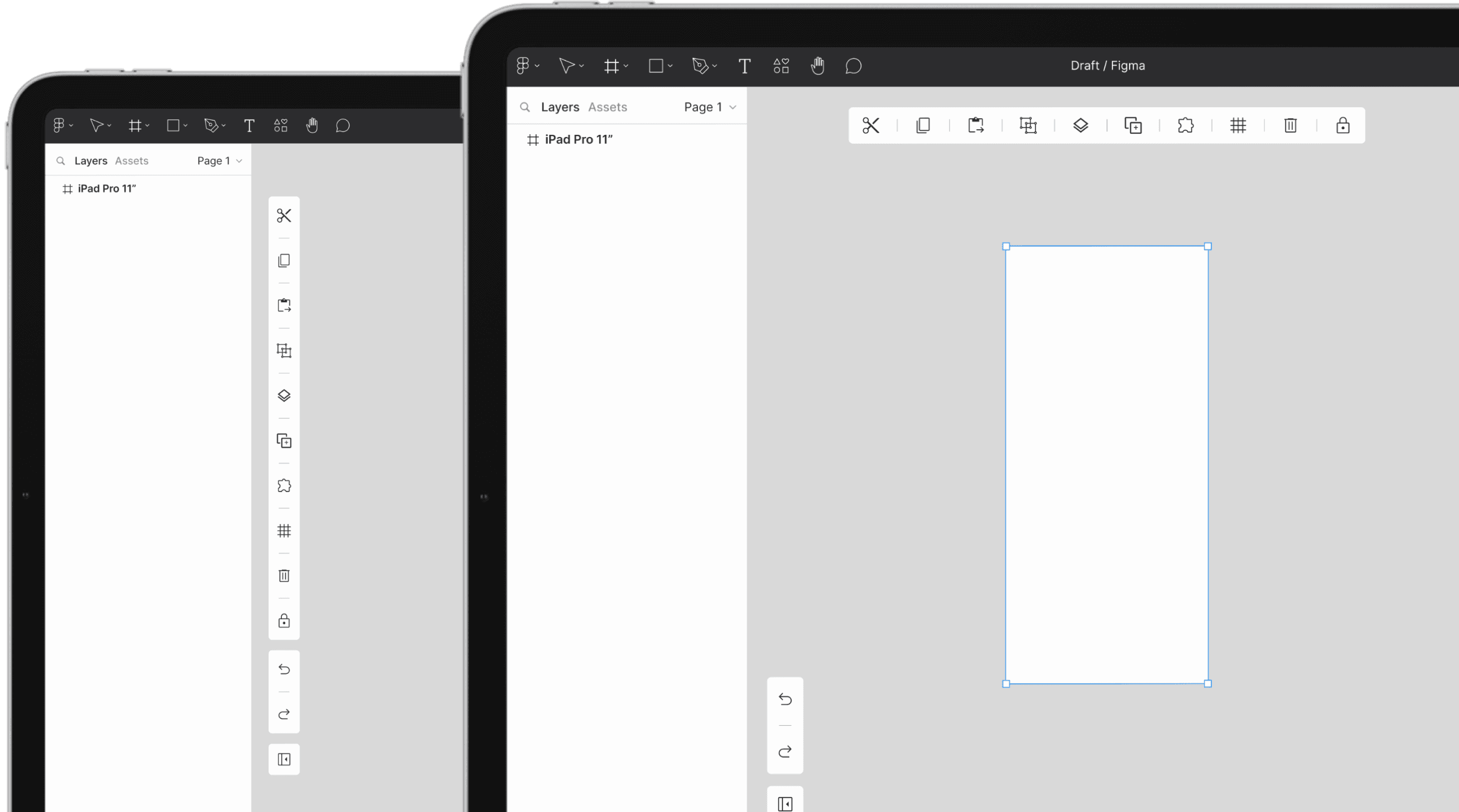Click the Plugins puzzle icon in vertical toolbar
Image resolution: width=1459 pixels, height=812 pixels.
(x=284, y=486)
